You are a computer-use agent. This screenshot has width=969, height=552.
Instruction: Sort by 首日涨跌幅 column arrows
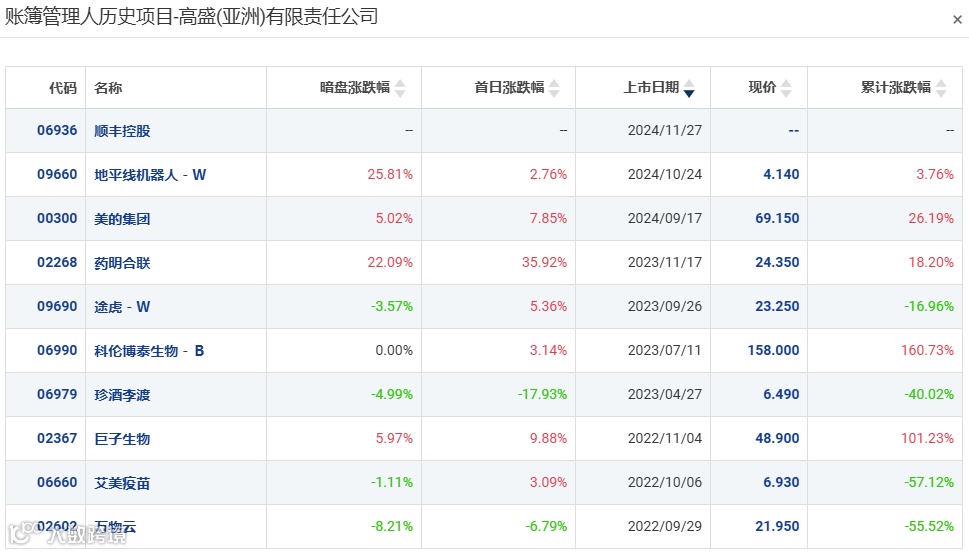coord(554,88)
